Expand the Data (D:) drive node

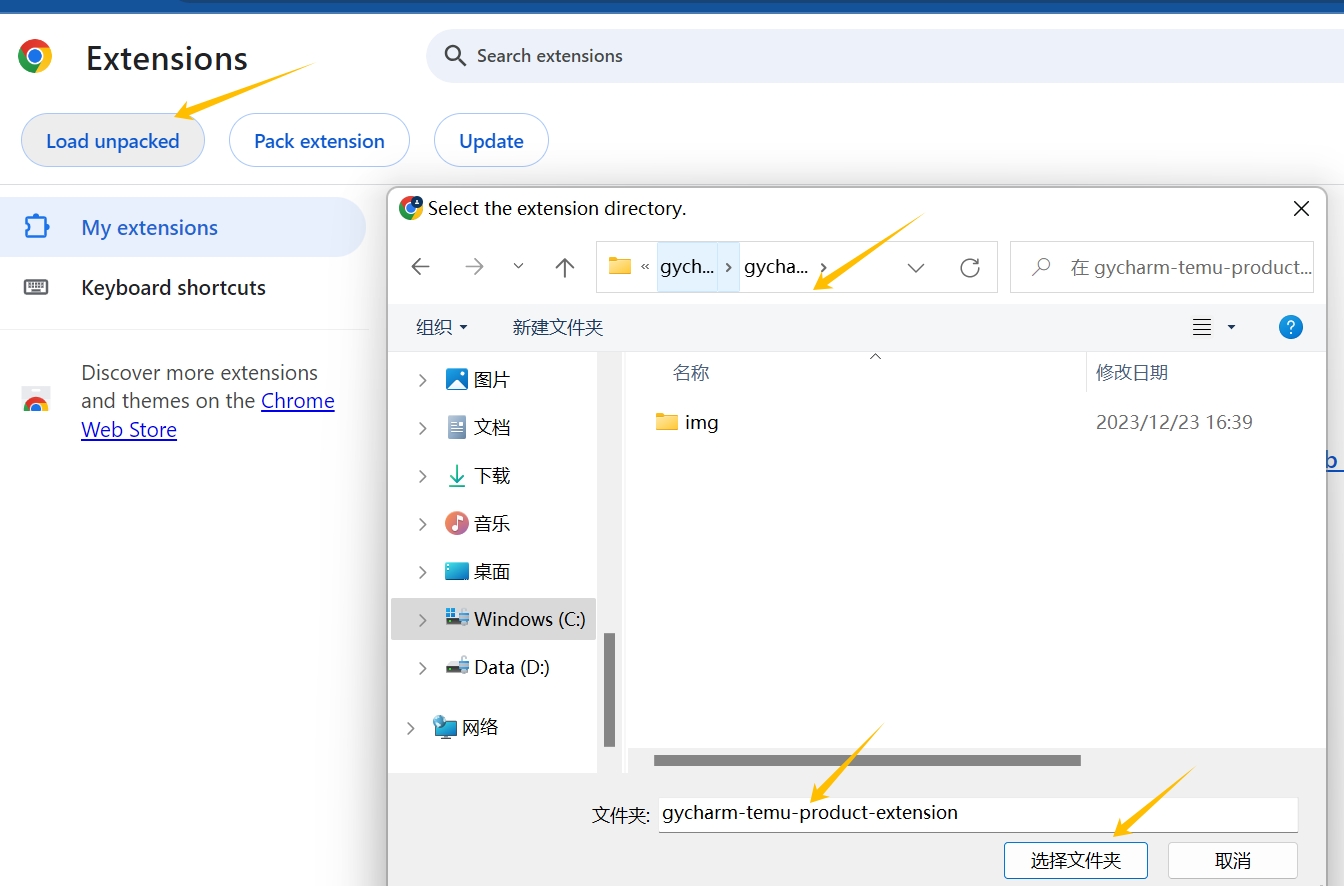click(x=422, y=668)
